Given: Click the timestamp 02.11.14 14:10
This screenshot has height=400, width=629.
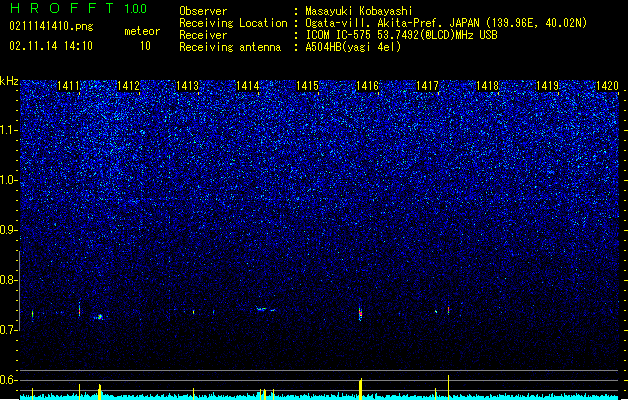Looking at the screenshot, I should pos(51,46).
